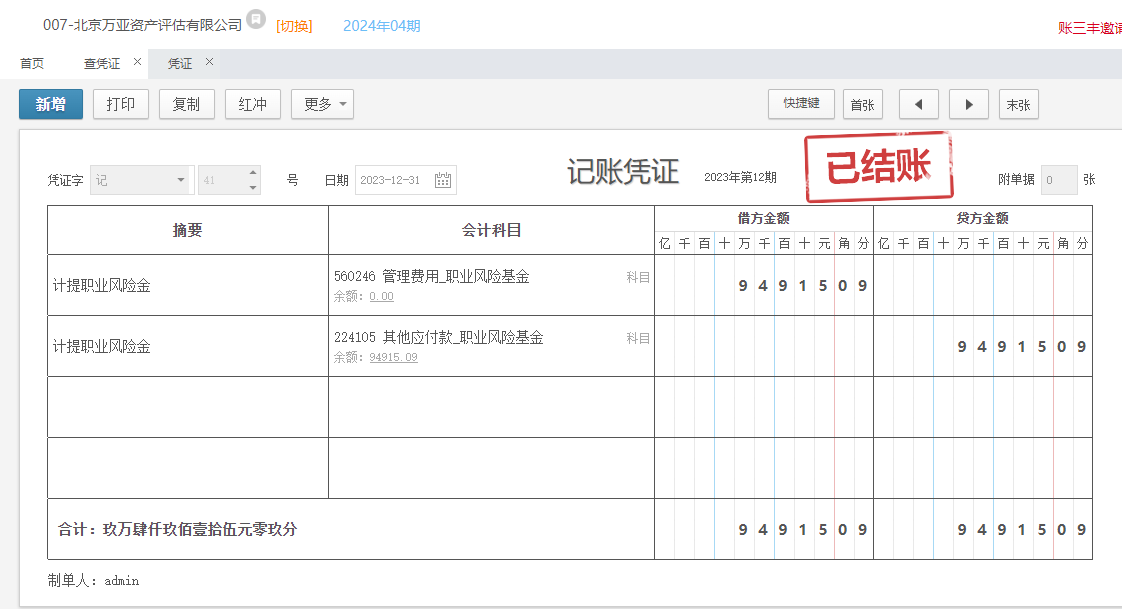Open the 凭证字 dropdown
This screenshot has width=1122, height=609.
(141, 180)
